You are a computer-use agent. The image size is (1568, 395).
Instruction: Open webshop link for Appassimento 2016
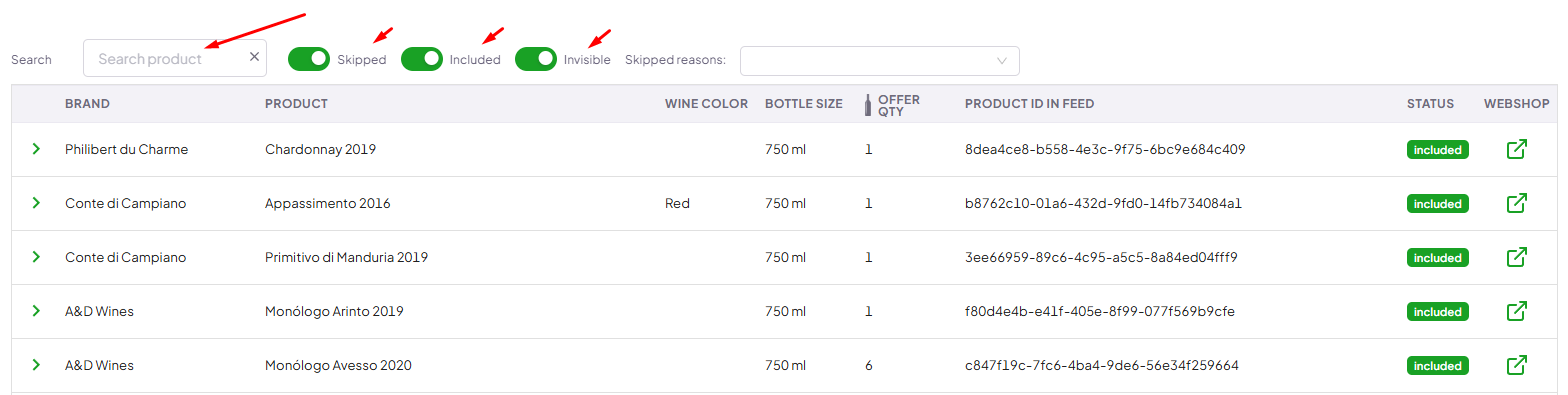(x=1516, y=204)
